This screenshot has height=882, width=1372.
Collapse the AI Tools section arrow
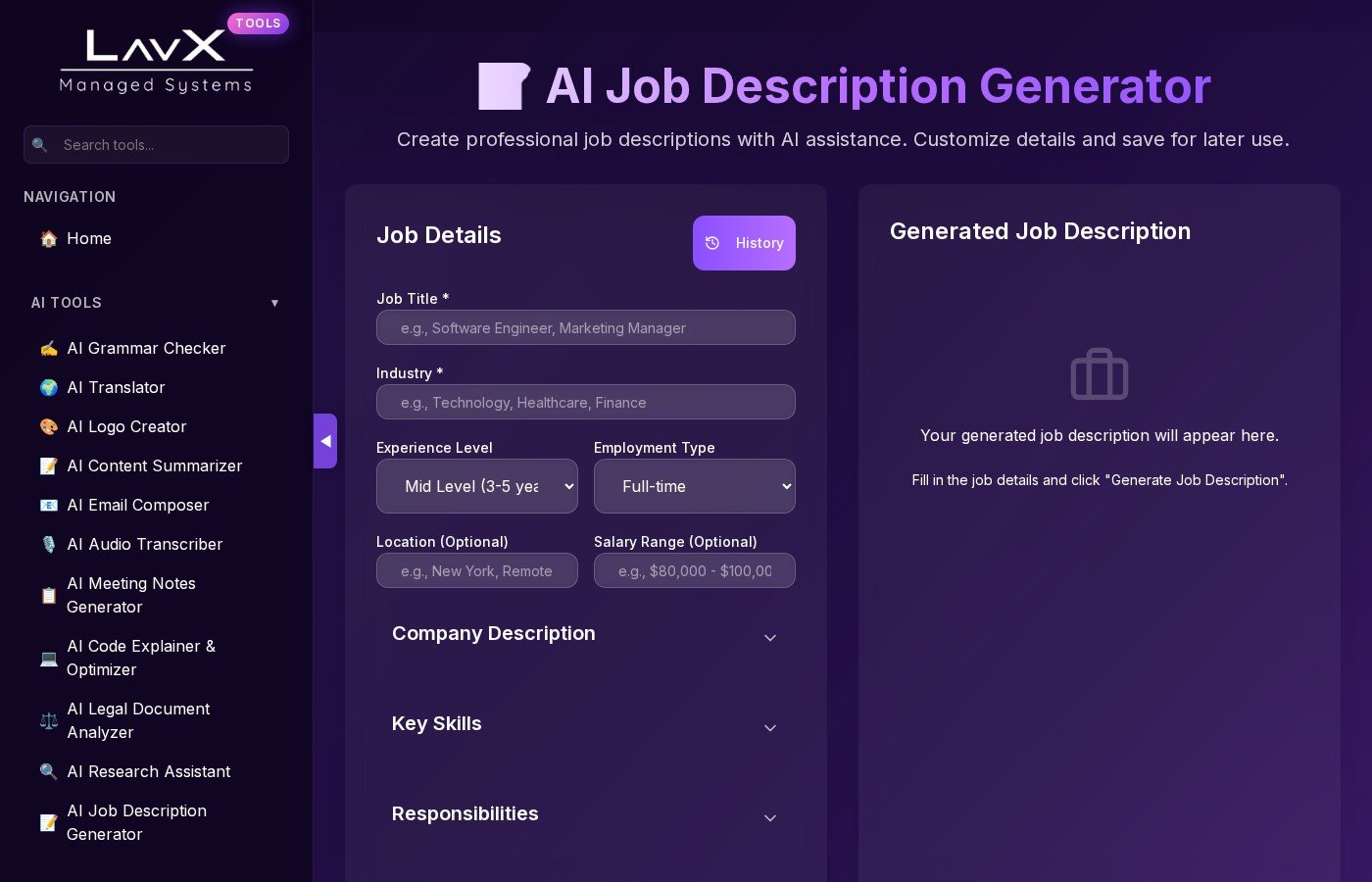click(274, 304)
